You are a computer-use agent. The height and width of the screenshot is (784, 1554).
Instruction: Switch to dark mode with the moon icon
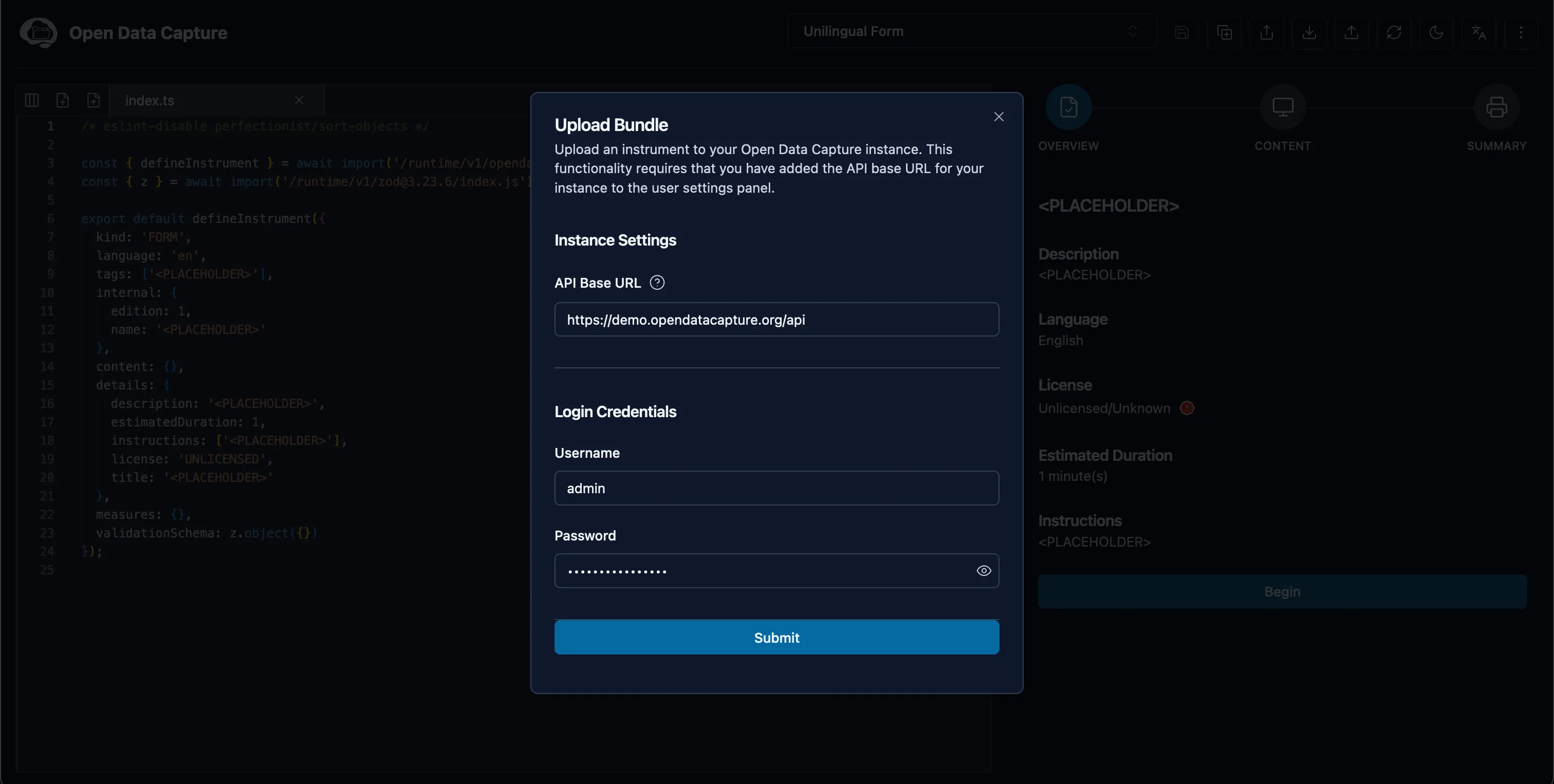pyautogui.click(x=1437, y=32)
